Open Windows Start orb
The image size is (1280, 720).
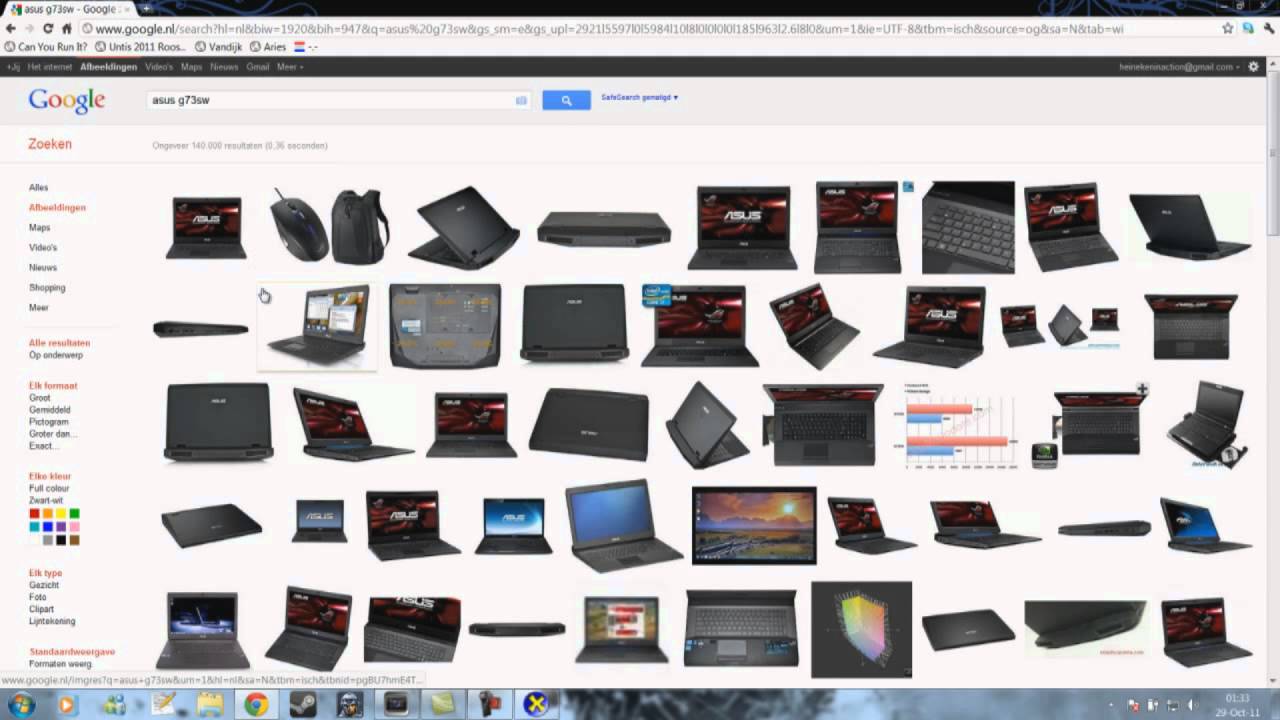click(20, 704)
